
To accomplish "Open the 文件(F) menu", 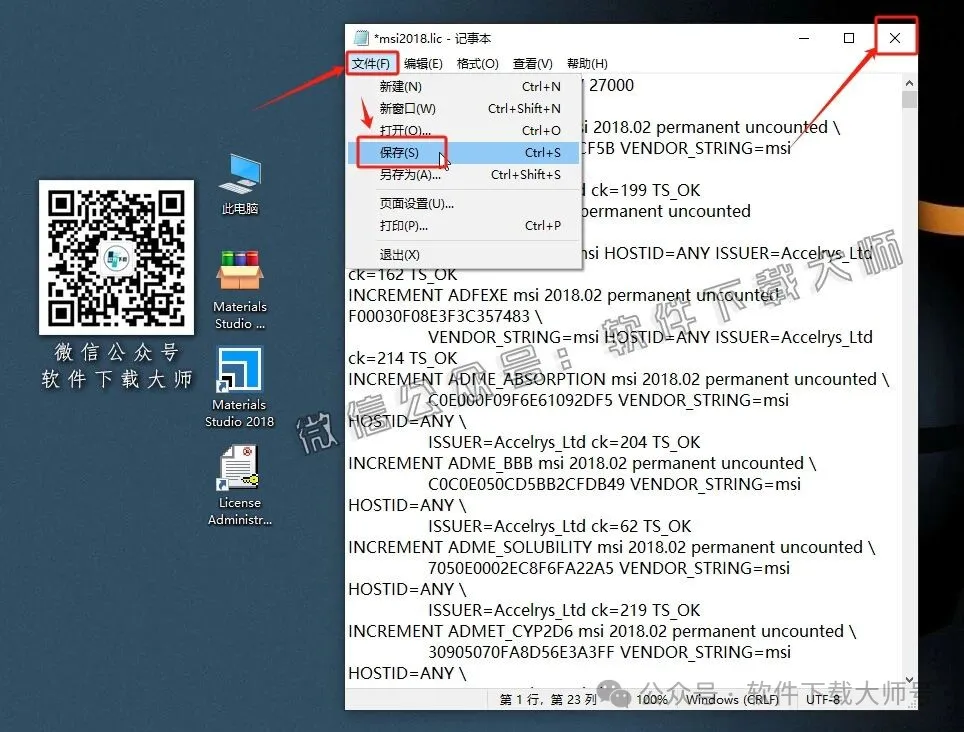I will (371, 62).
